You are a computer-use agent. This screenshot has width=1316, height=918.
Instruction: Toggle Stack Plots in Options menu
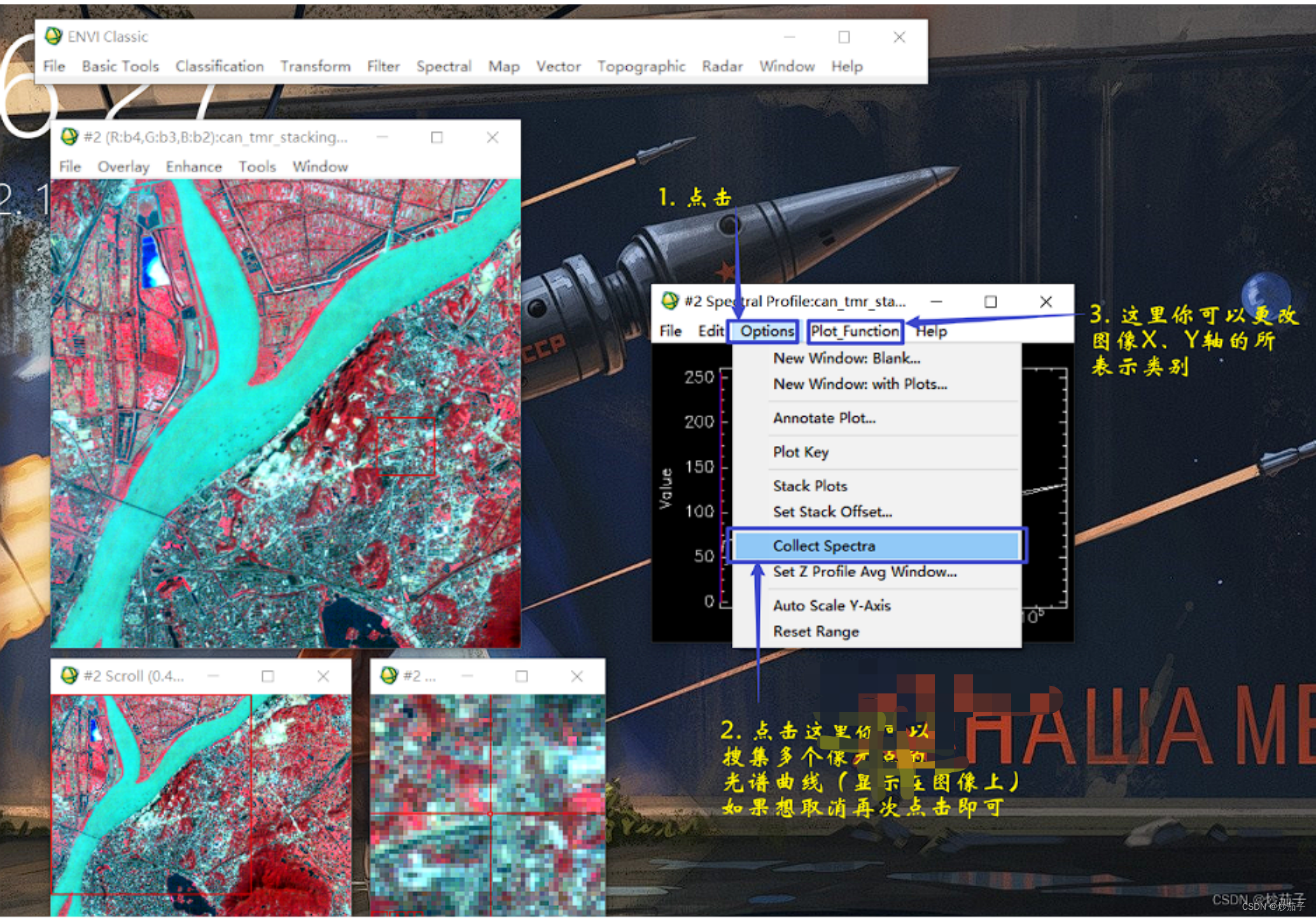point(809,486)
